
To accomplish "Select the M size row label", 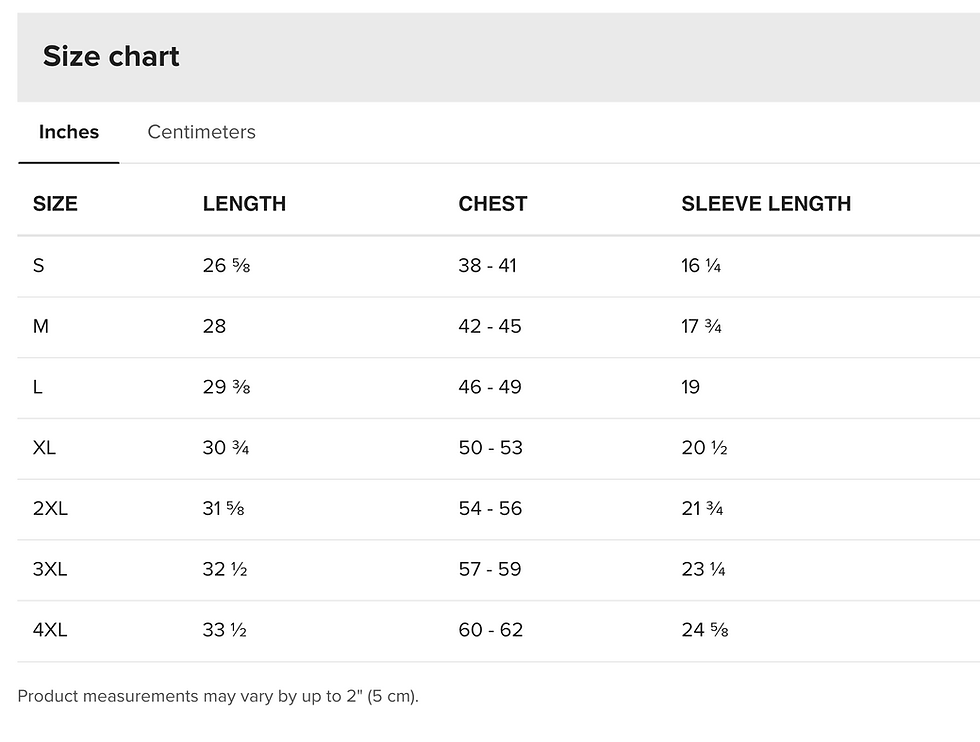I will (x=41, y=326).
